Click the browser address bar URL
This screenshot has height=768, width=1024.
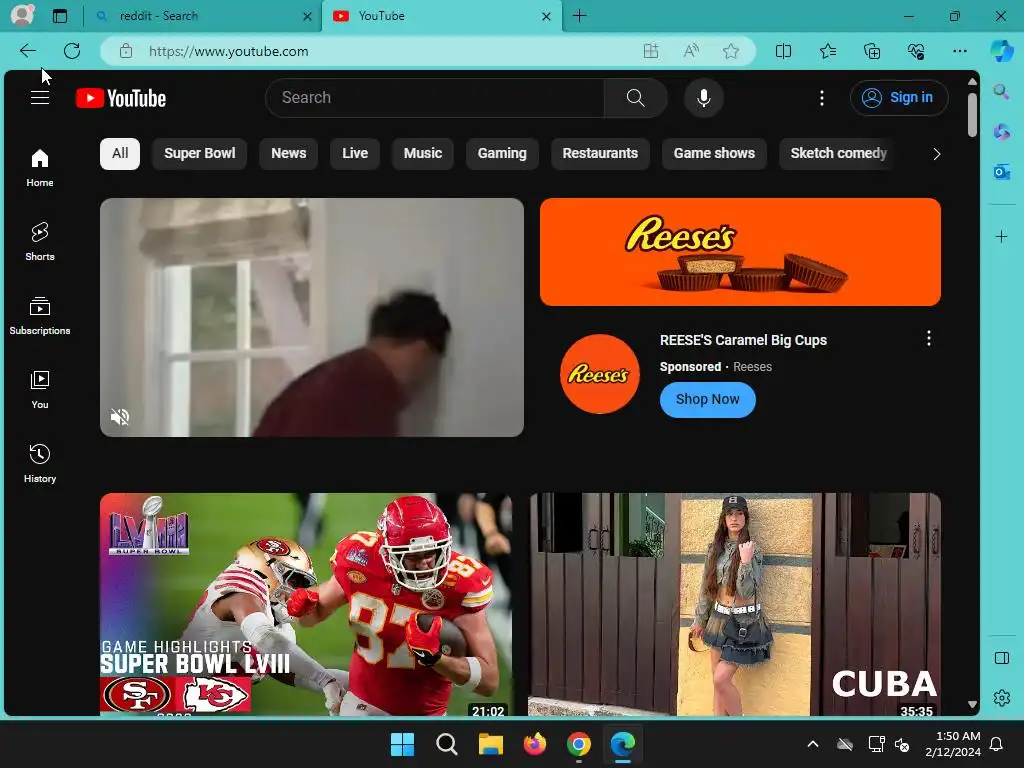229,51
